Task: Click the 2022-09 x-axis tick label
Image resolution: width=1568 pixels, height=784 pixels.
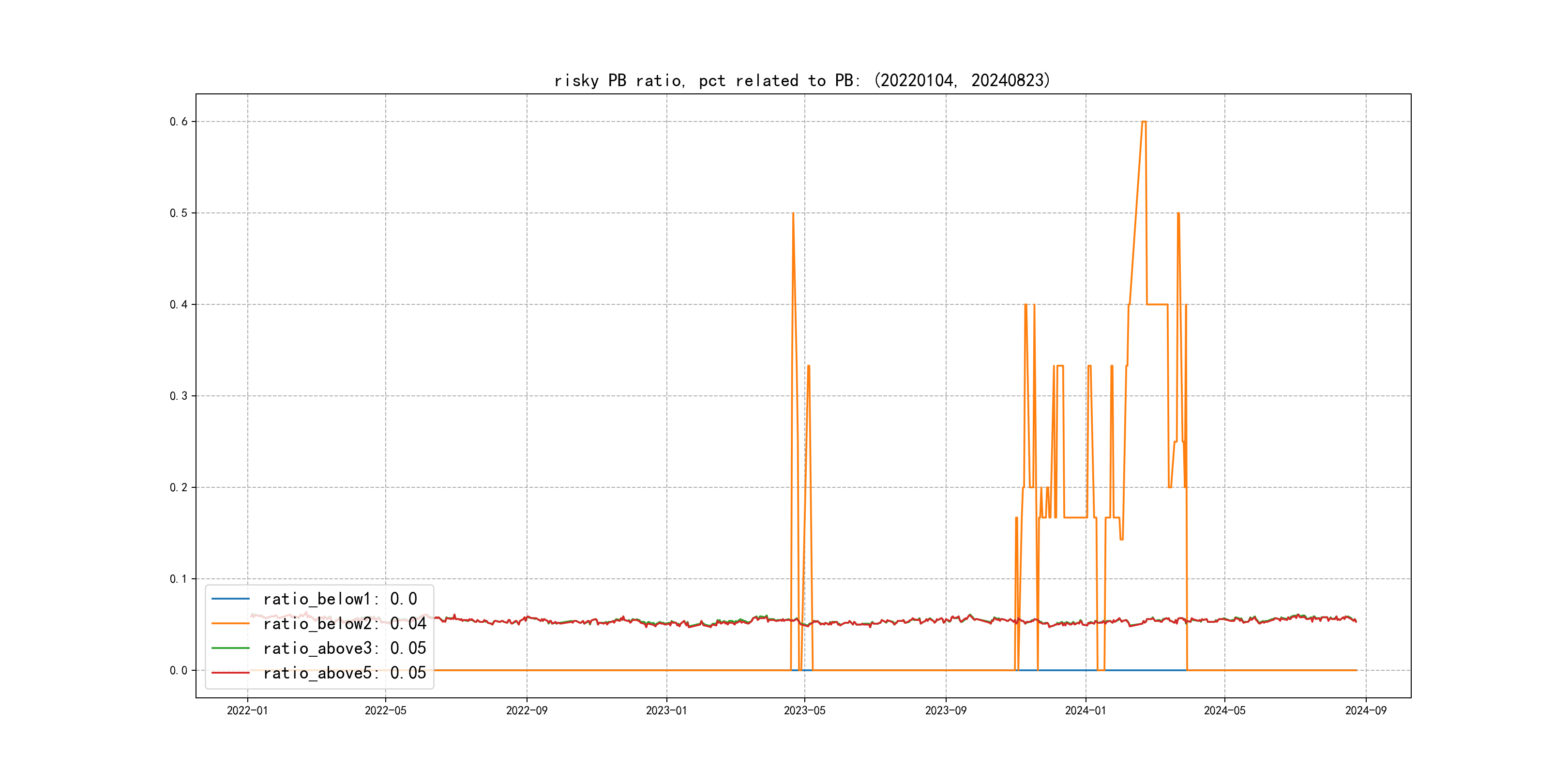Action: (527, 710)
